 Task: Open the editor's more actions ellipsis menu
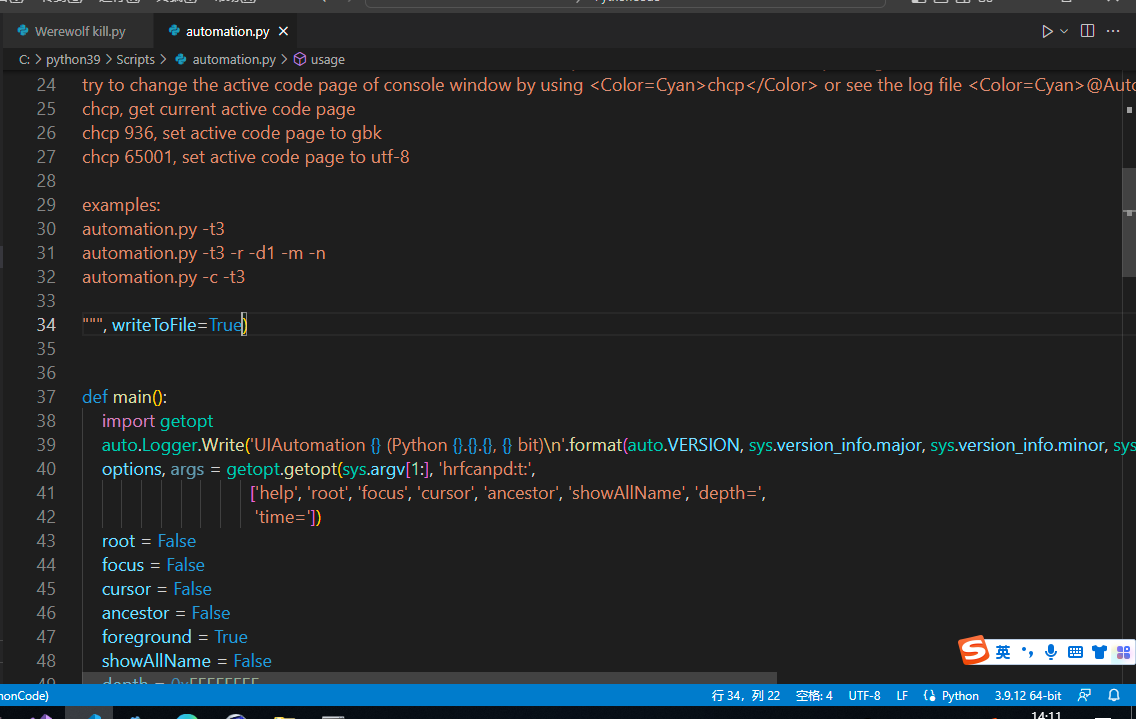coord(1115,32)
